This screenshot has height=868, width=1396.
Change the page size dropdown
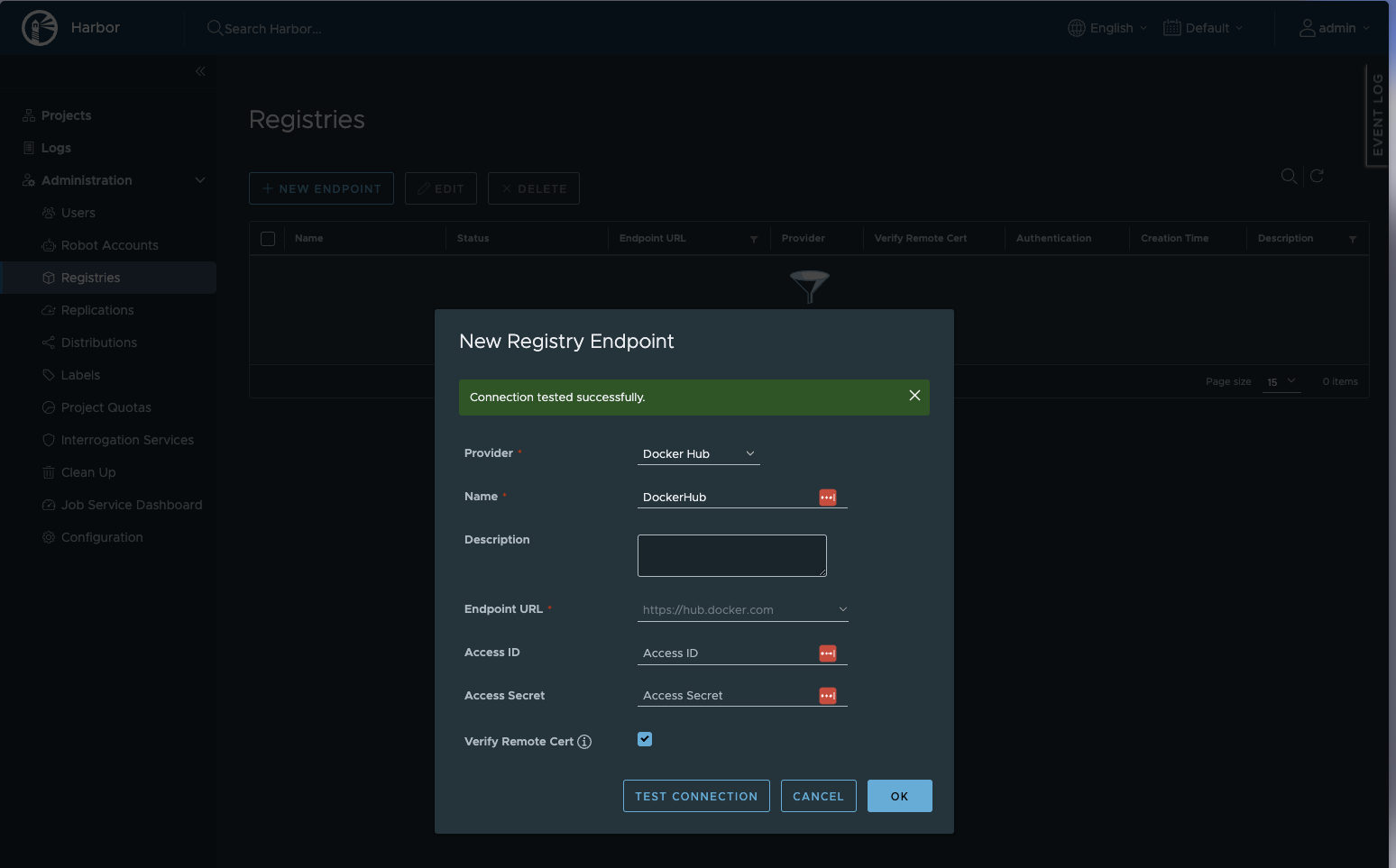(x=1281, y=382)
